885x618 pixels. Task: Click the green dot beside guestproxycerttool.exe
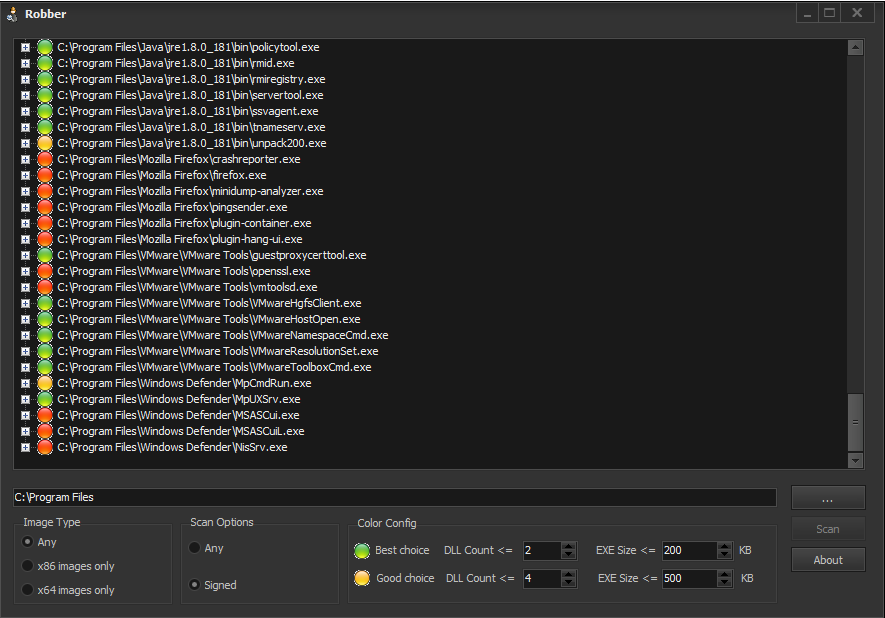pyautogui.click(x=45, y=255)
